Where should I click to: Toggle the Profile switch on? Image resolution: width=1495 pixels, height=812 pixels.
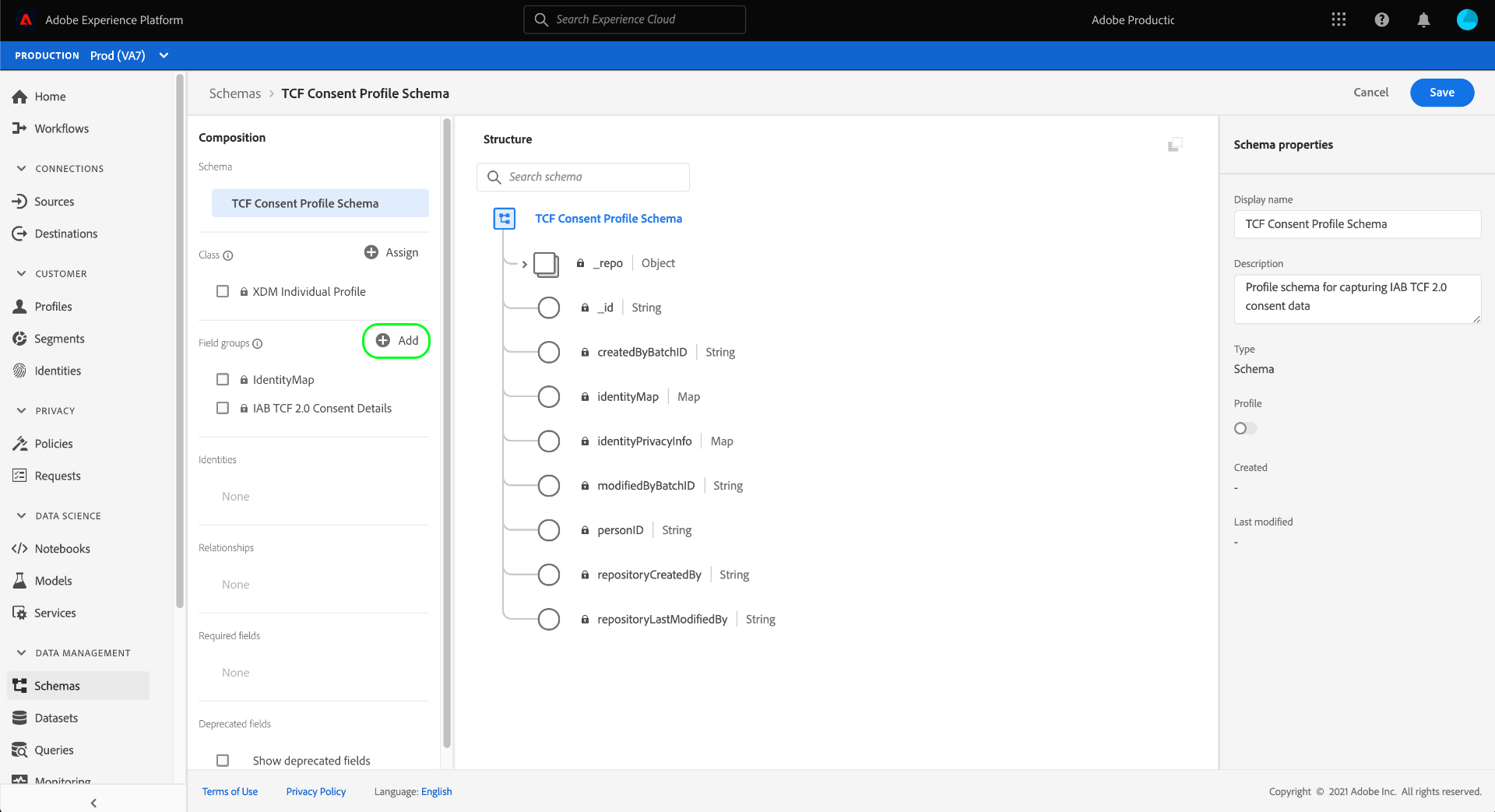(x=1245, y=428)
